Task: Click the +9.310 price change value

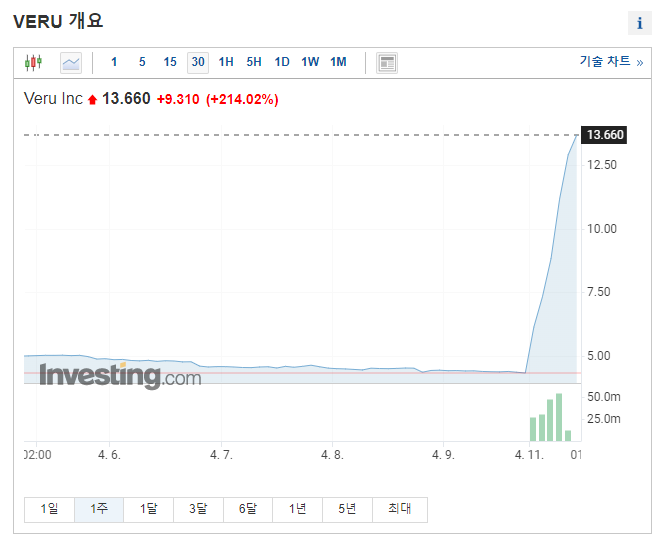Action: pyautogui.click(x=178, y=99)
